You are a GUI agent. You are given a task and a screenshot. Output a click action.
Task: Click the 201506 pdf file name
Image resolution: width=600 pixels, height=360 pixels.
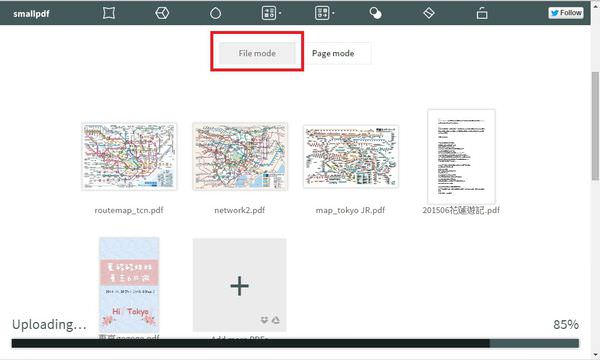click(461, 210)
